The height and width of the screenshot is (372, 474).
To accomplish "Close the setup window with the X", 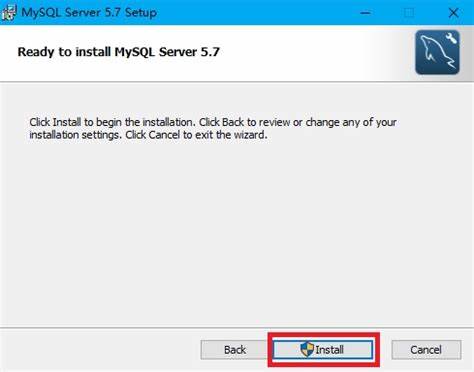I will tap(453, 13).
